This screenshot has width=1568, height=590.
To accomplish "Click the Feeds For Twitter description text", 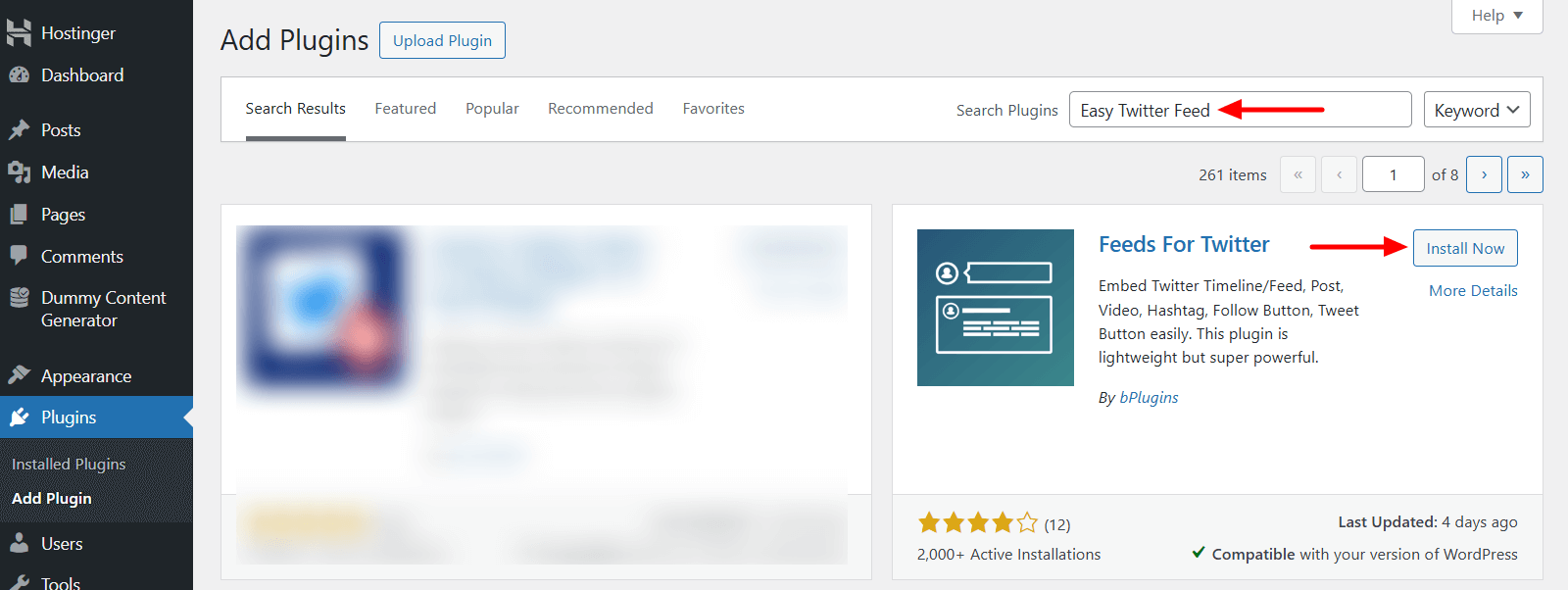I will pos(1229,321).
